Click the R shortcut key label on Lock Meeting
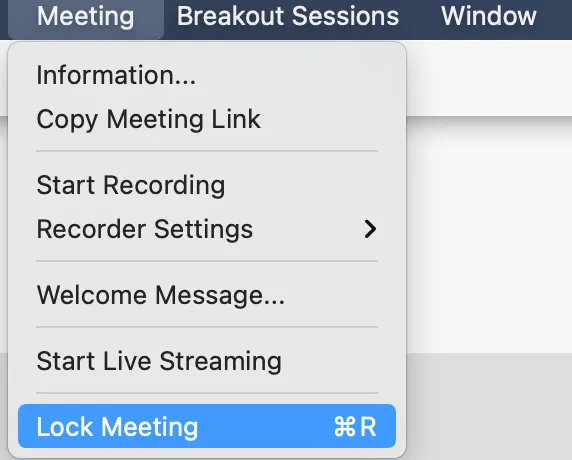The height and width of the screenshot is (460, 572). click(368, 426)
